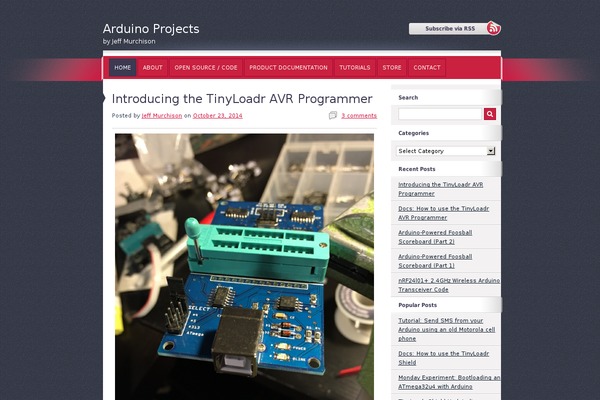Click the Arduino Projects site title
600x400 pixels.
(x=151, y=29)
